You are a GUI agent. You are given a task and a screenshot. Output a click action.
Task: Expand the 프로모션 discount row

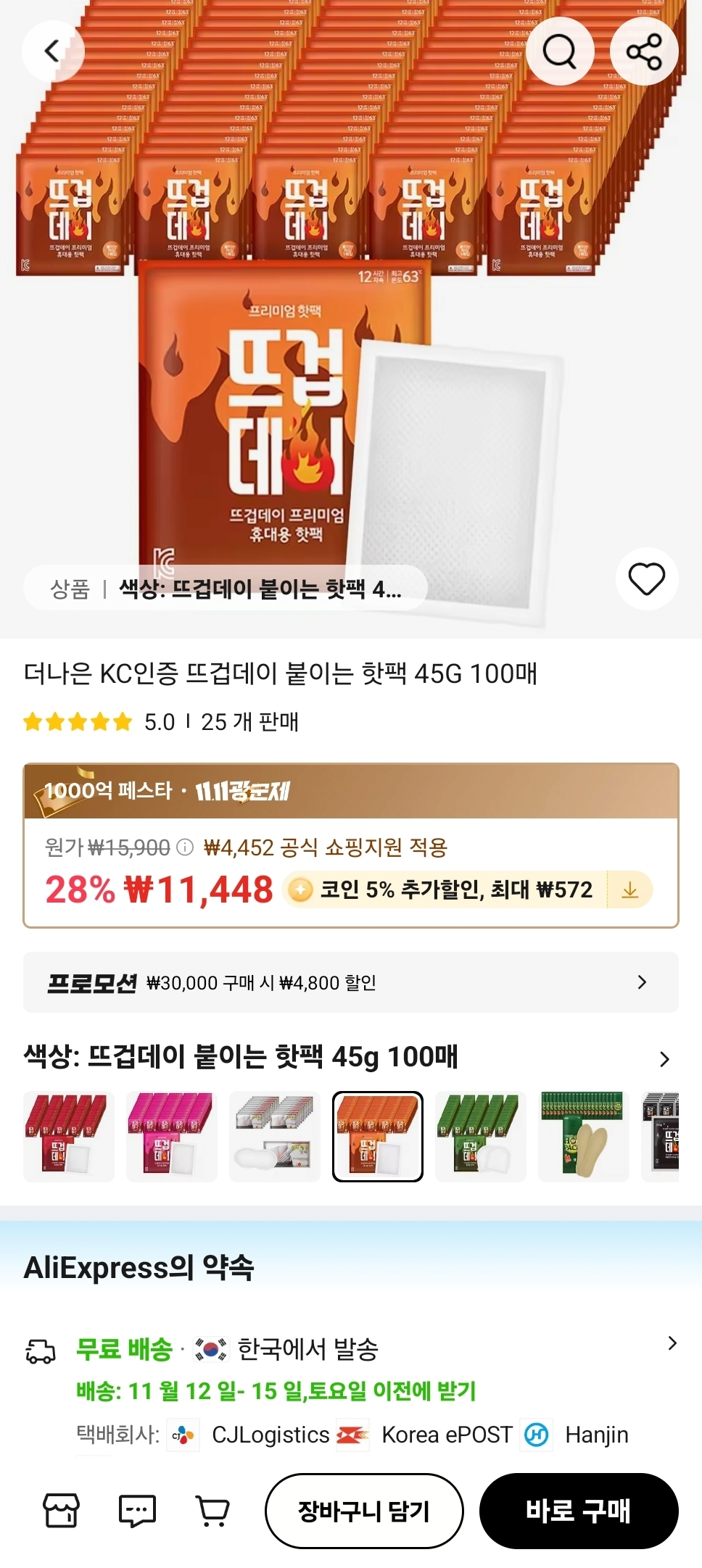pos(351,982)
